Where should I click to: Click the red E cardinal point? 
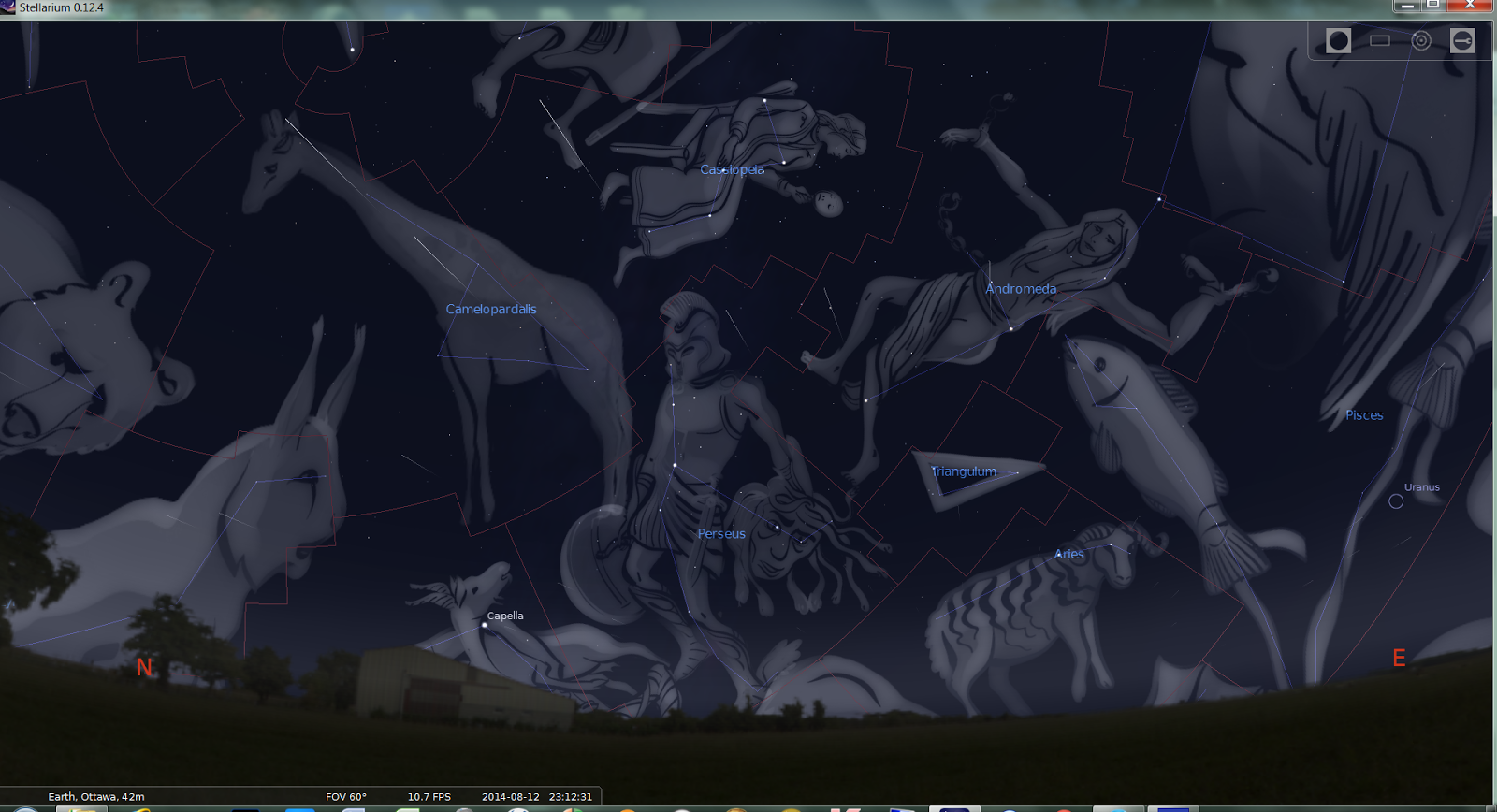click(x=1399, y=659)
